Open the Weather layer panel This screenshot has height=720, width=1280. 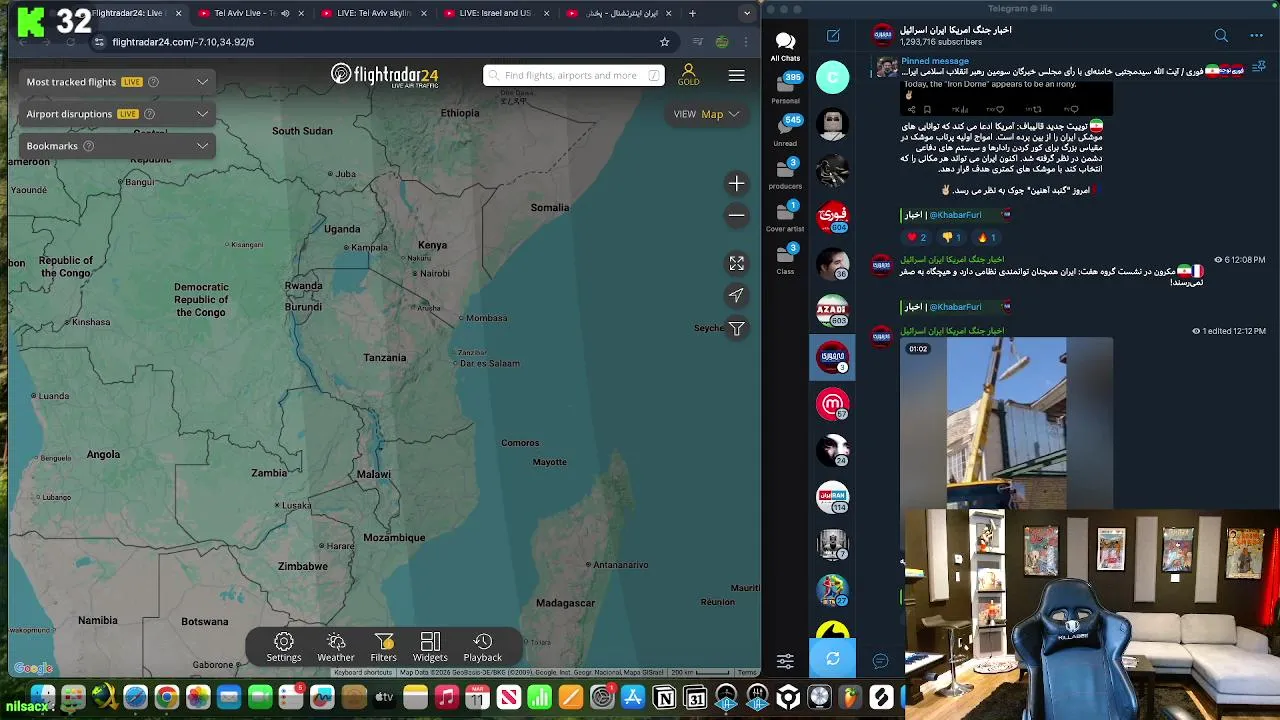pos(336,647)
